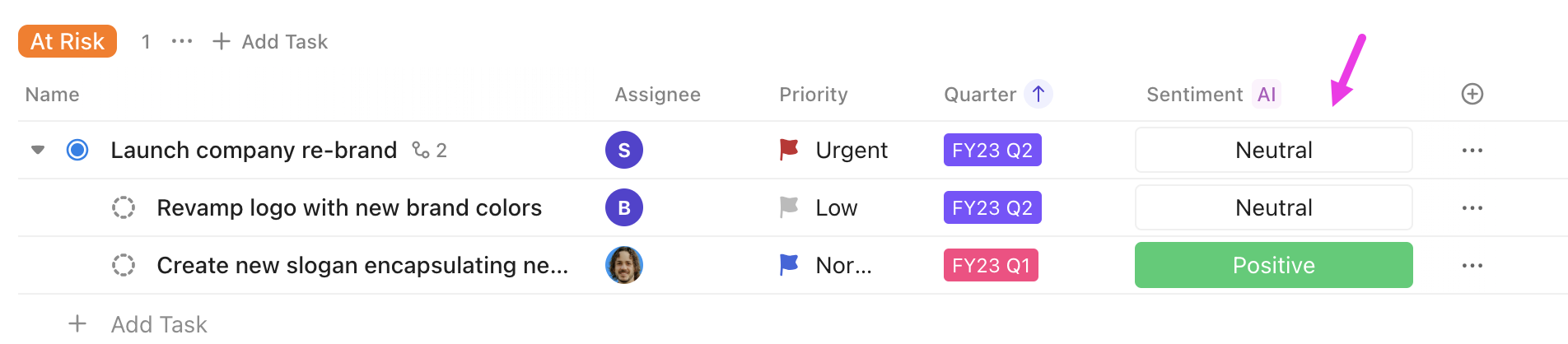Image resolution: width=1568 pixels, height=344 pixels.
Task: Click the green Positive sentiment cell
Action: pos(1273,265)
